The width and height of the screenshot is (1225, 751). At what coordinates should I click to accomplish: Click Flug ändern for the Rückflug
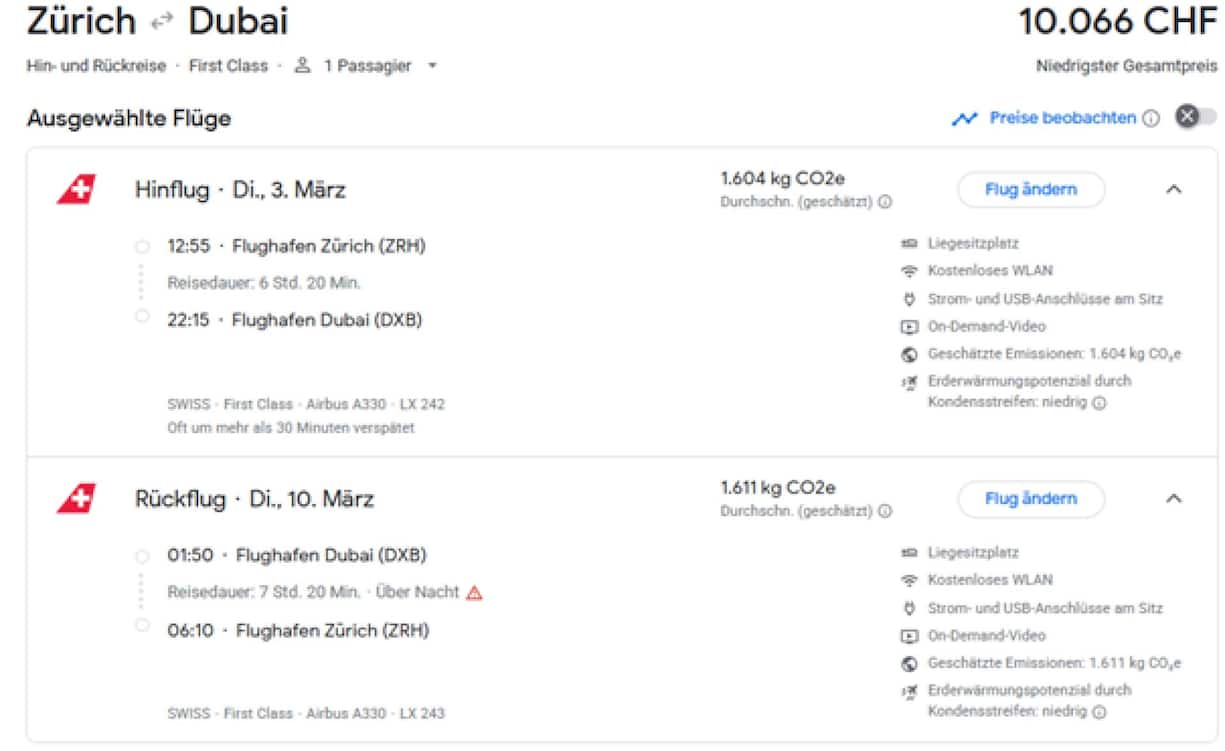(x=1031, y=499)
